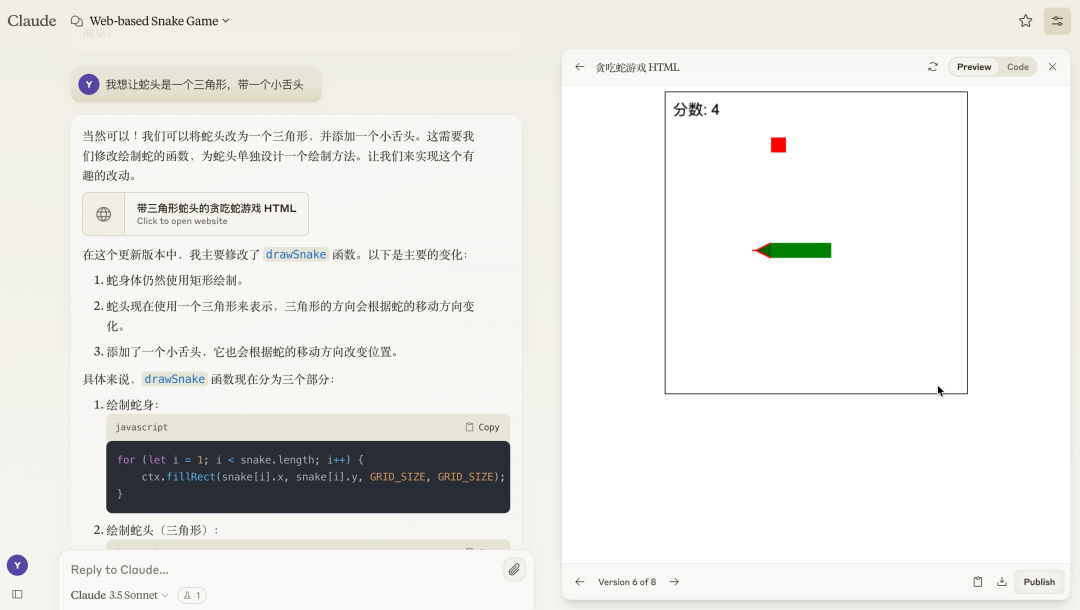Close the artifact panel with the X

pyautogui.click(x=1052, y=66)
